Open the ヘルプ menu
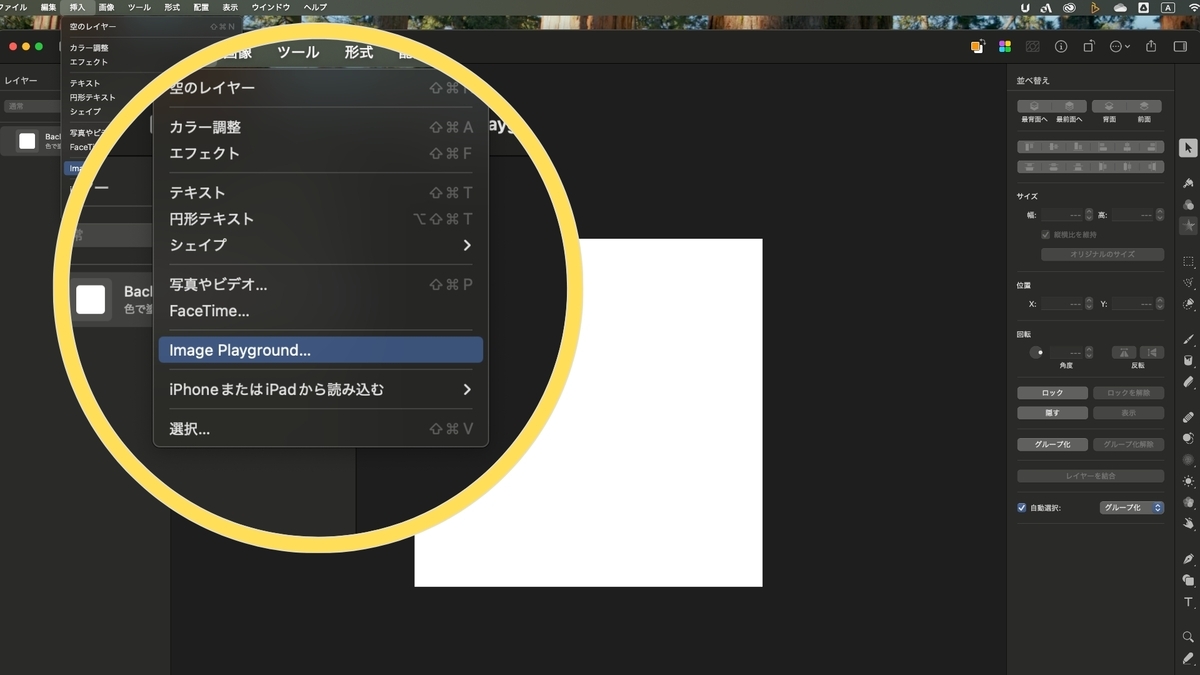 point(314,7)
